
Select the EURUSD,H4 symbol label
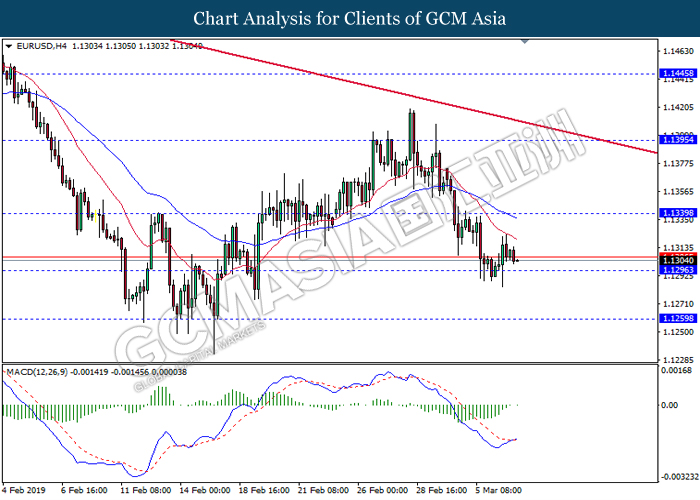tap(42, 46)
